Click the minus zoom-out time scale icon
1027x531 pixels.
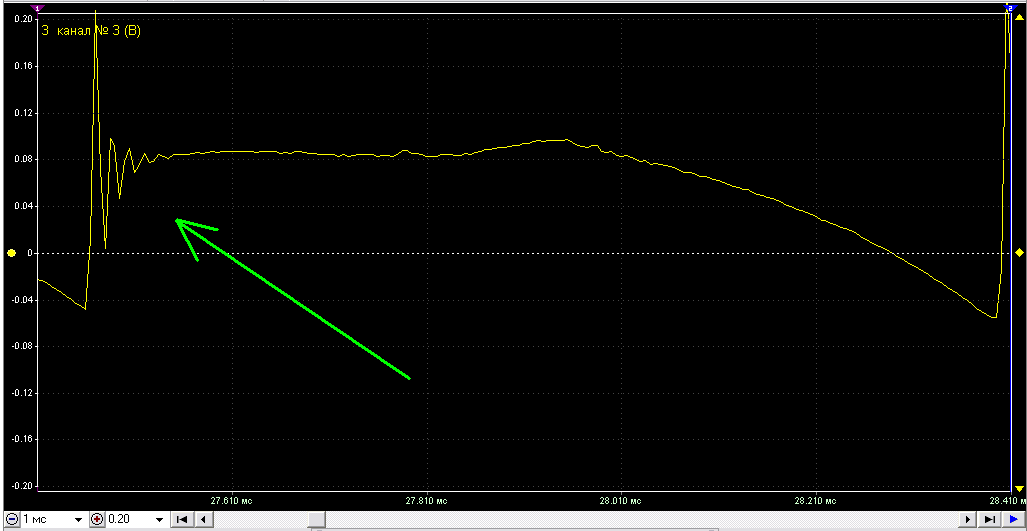[11, 519]
